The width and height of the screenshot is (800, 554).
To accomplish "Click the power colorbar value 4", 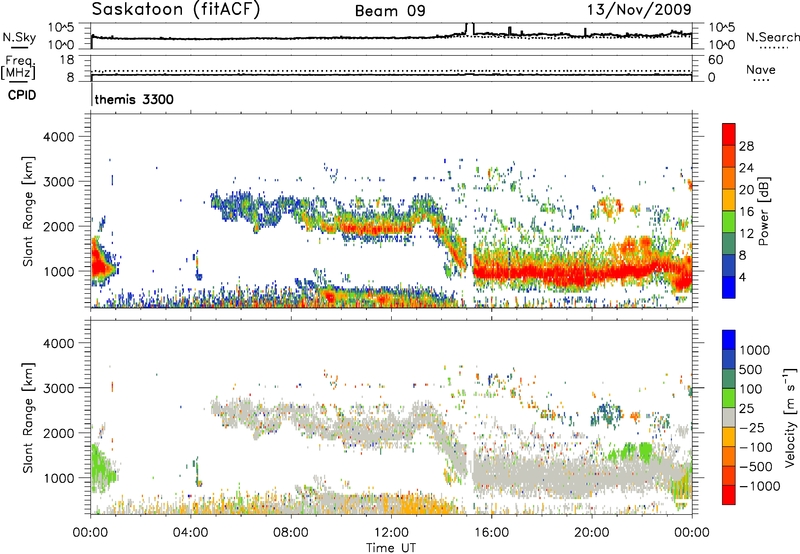I will coord(742,277).
